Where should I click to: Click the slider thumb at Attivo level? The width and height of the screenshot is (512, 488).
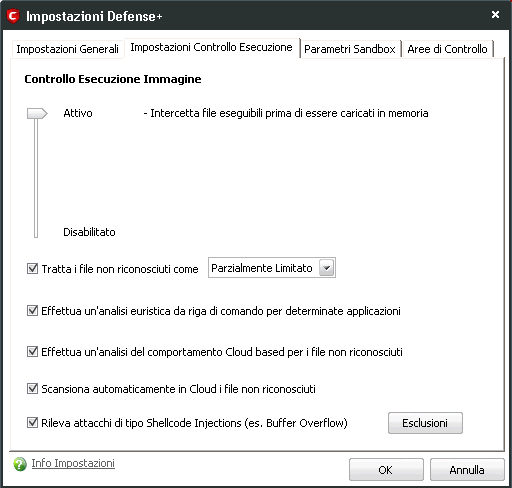[37, 113]
